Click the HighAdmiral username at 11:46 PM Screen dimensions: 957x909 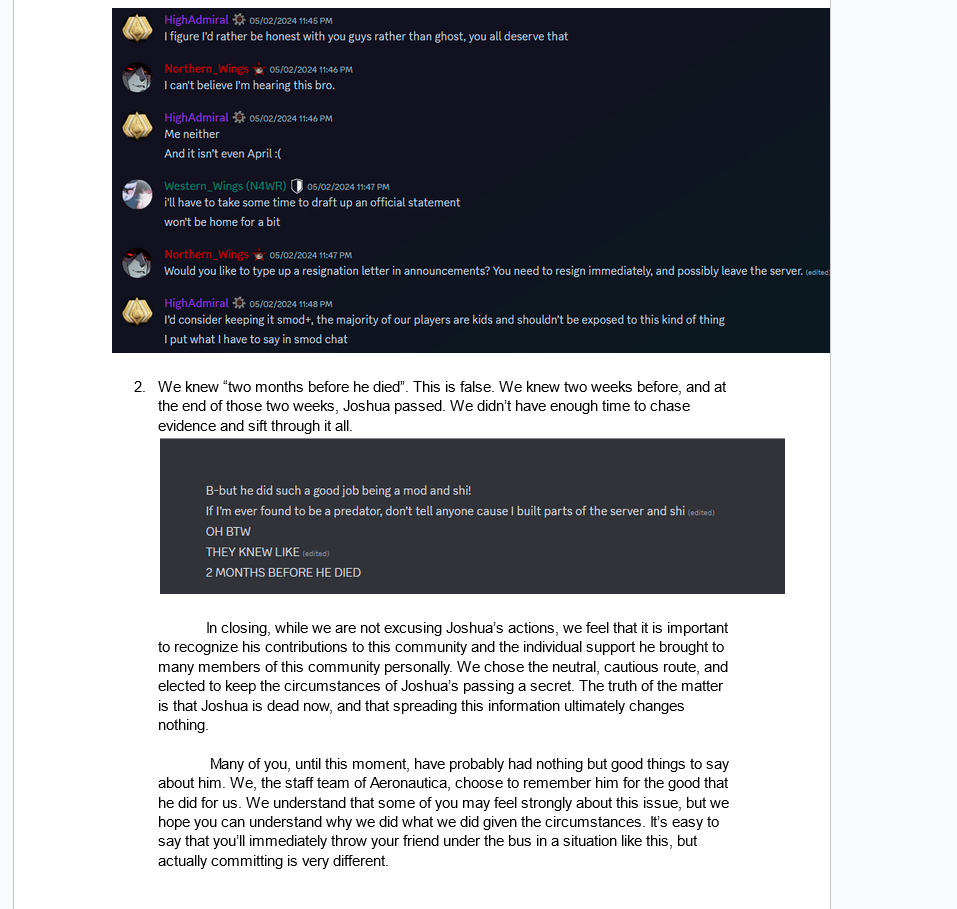click(x=196, y=118)
